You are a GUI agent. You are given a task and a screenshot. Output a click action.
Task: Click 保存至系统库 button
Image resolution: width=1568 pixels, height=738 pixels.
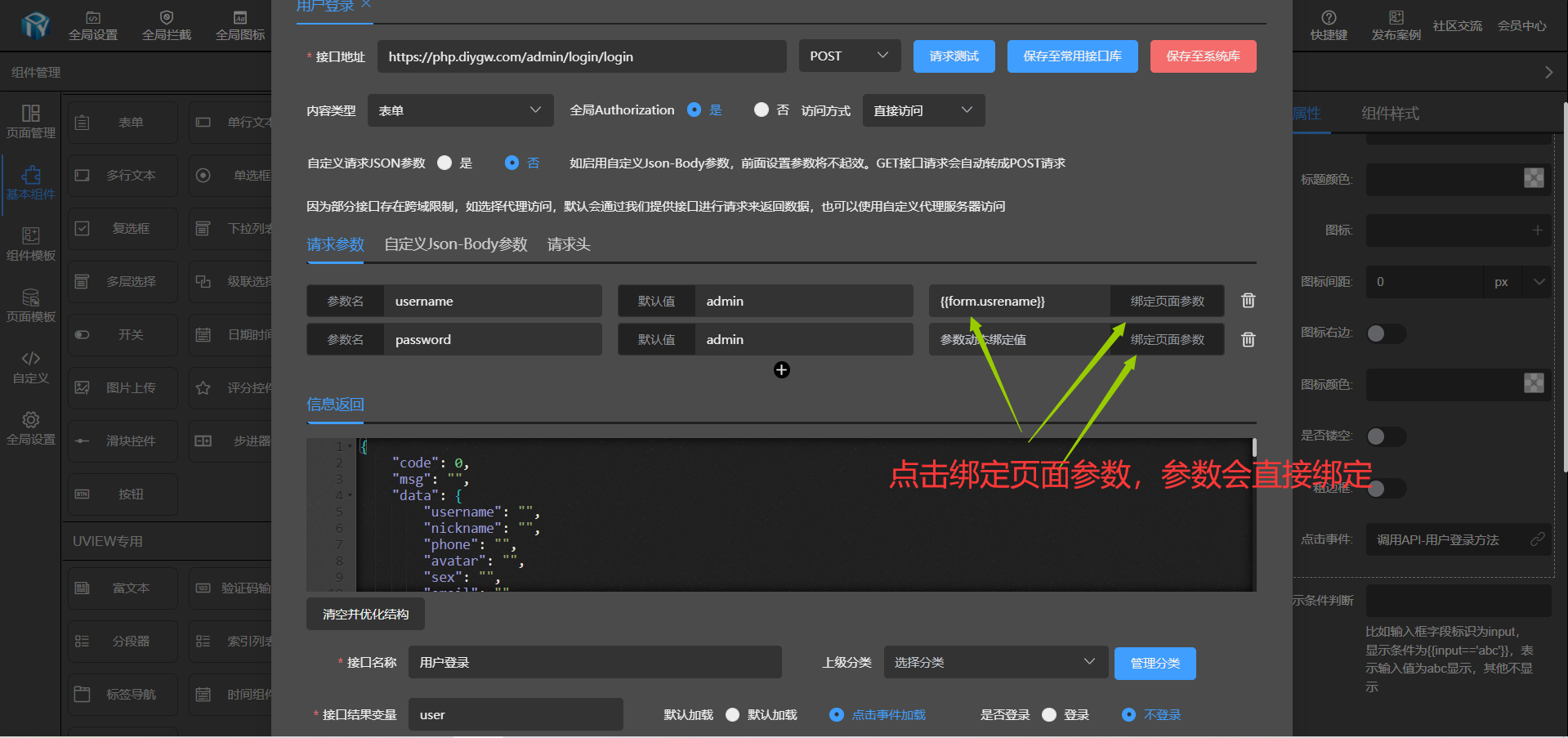[x=1203, y=56]
